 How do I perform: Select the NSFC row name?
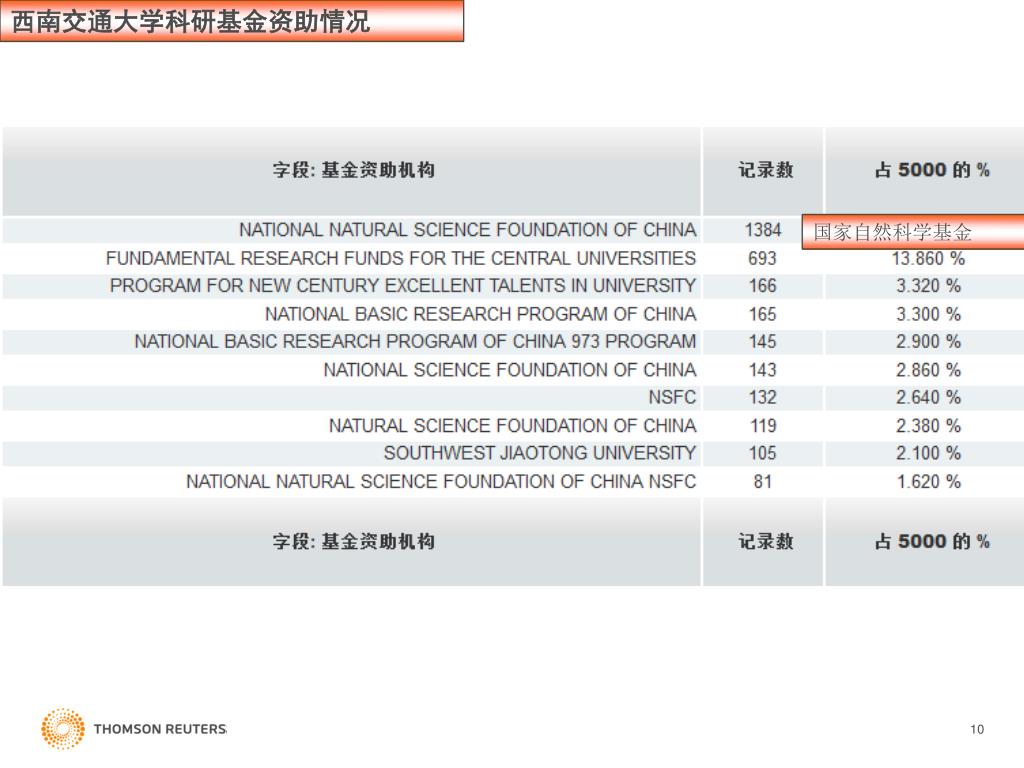(672, 397)
